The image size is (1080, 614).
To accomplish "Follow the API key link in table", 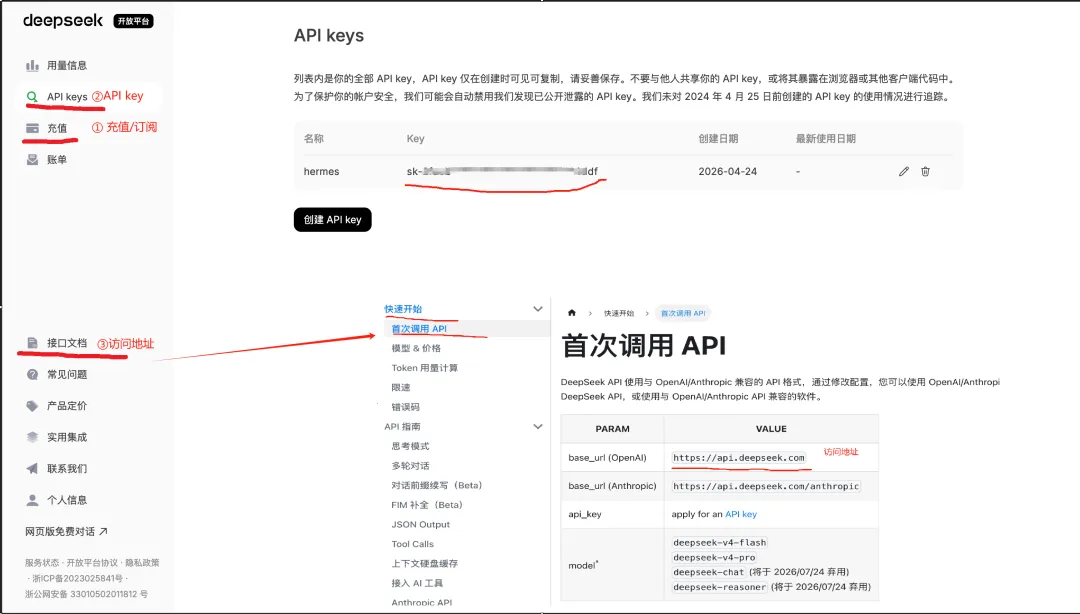I will (x=740, y=514).
